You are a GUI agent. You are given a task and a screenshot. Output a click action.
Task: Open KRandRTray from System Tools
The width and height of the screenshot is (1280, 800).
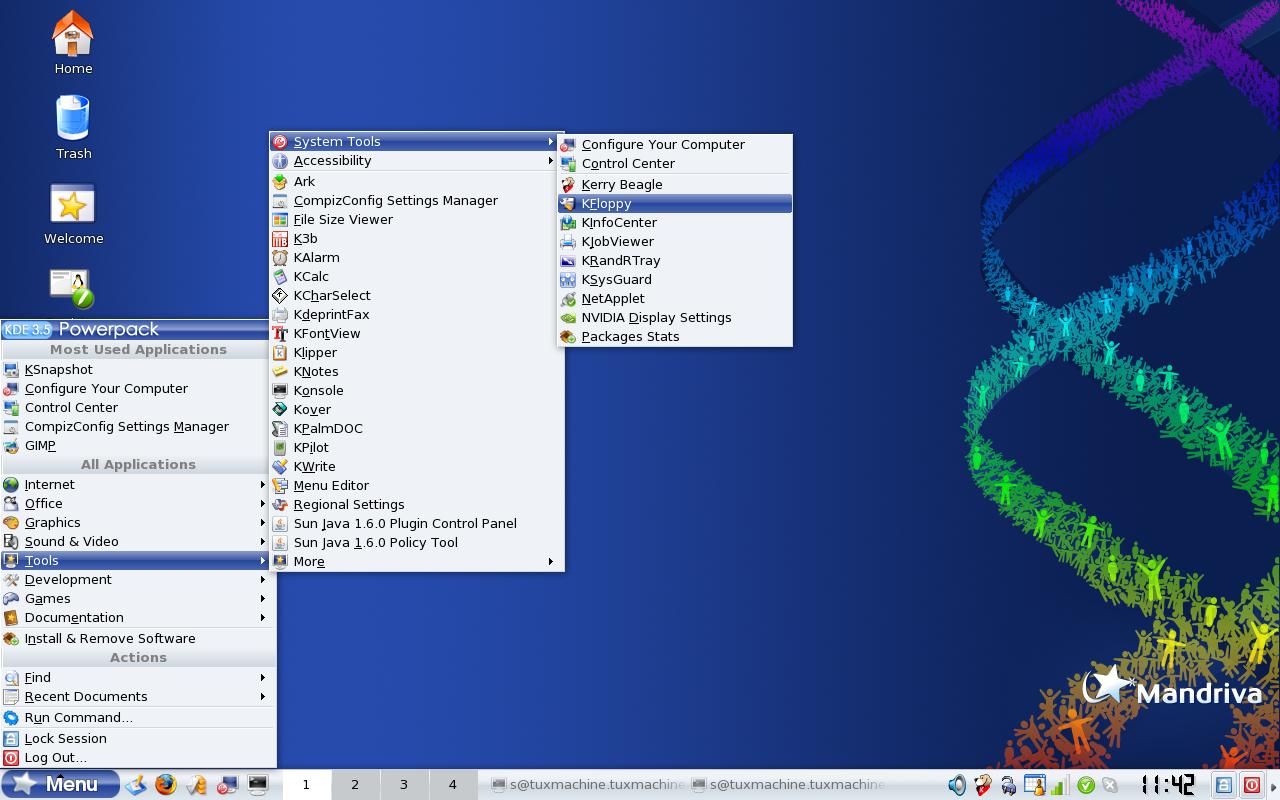[x=675, y=261]
